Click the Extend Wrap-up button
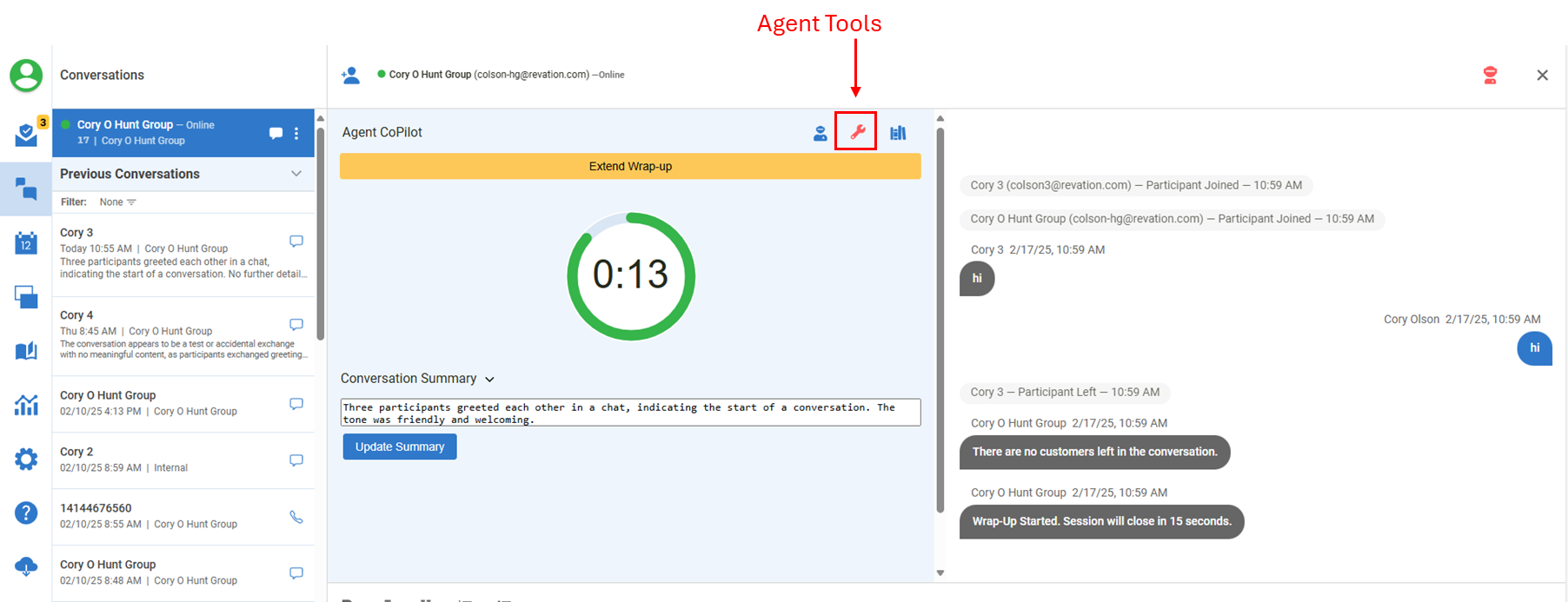The image size is (1568, 602). [630, 166]
